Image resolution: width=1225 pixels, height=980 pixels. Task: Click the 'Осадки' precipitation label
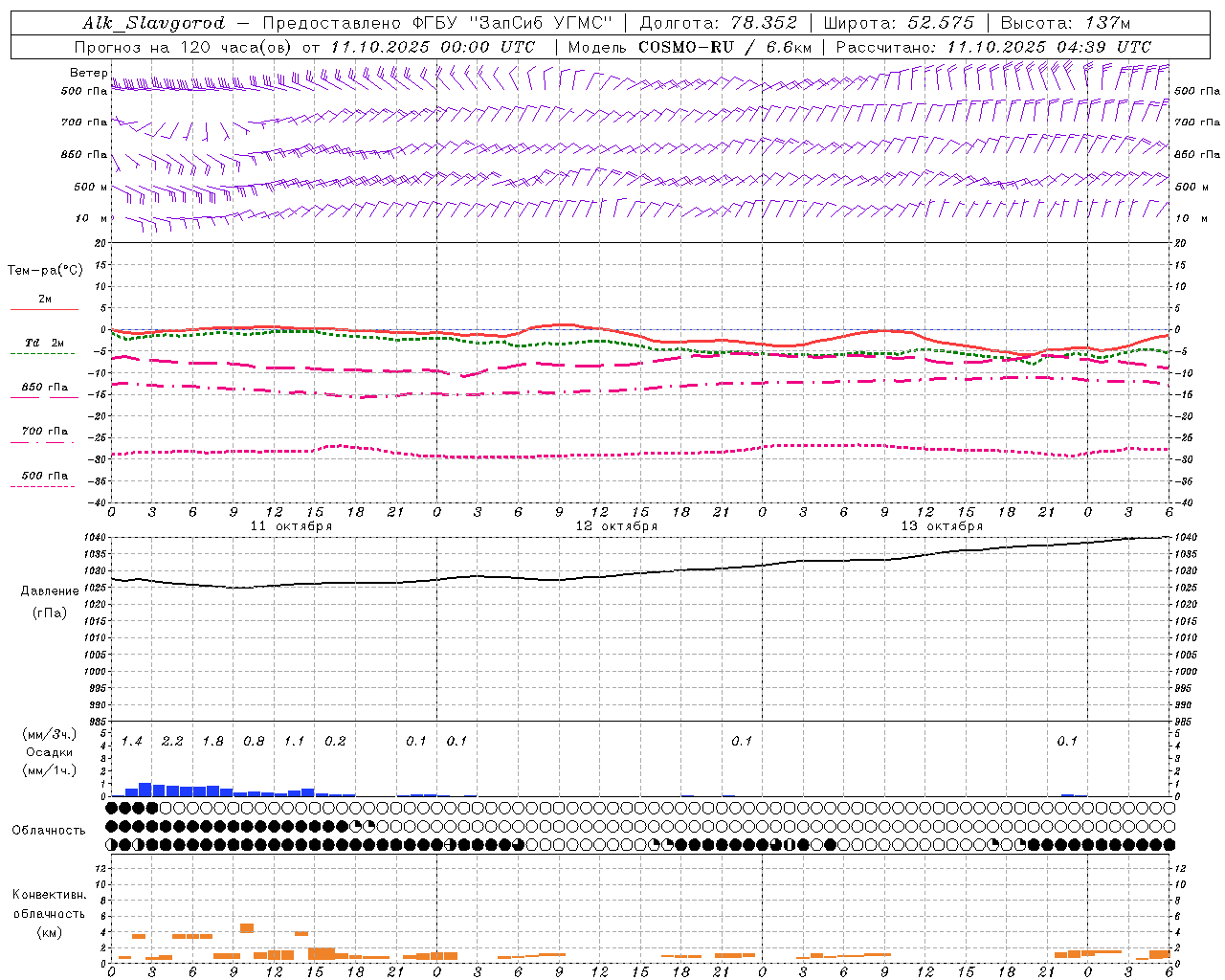click(x=50, y=752)
